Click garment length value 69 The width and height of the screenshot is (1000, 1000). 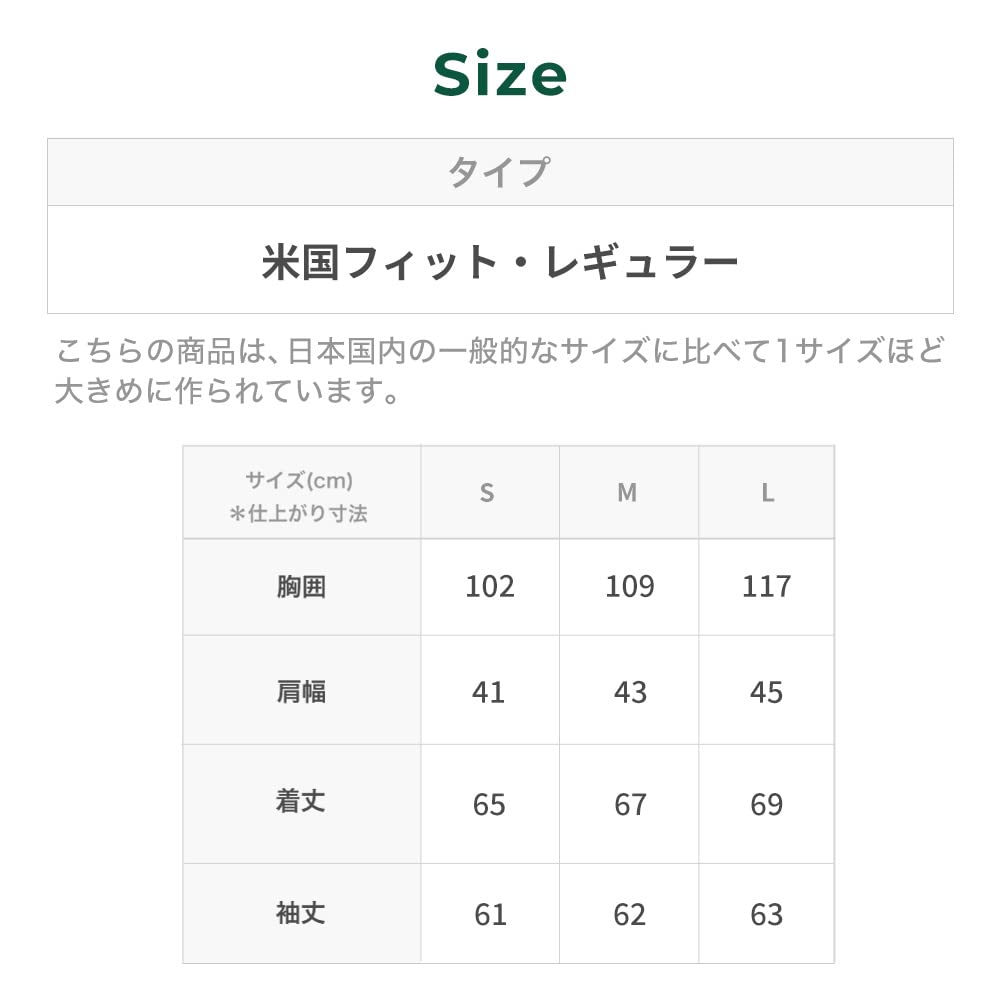tap(767, 804)
